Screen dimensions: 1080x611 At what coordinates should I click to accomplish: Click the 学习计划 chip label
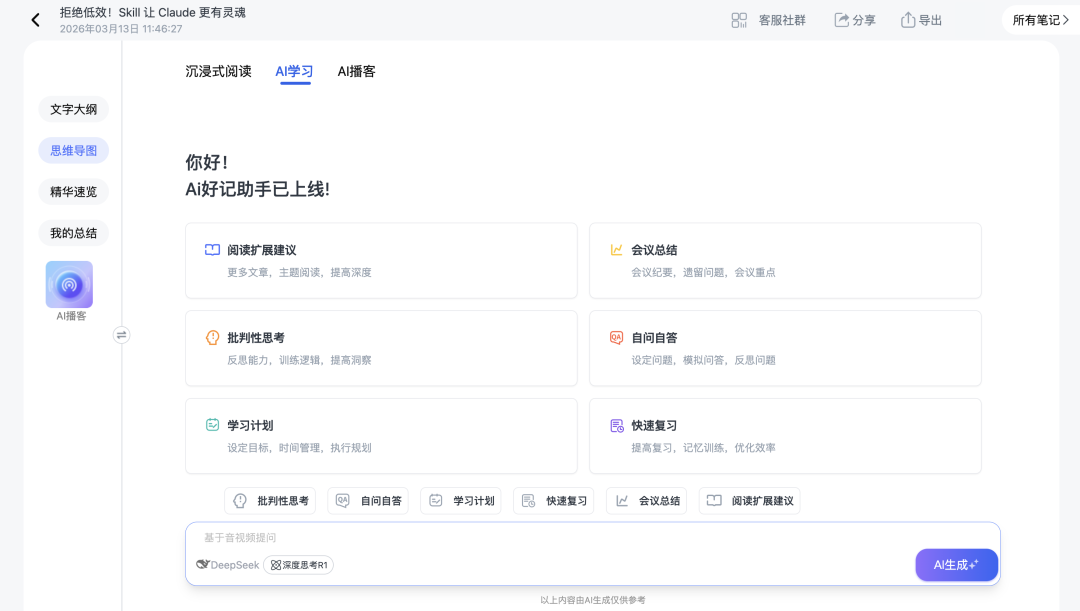tap(474, 501)
